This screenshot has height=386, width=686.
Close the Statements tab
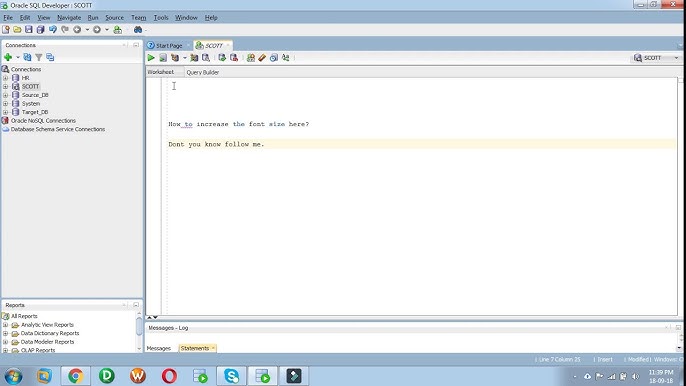(x=213, y=348)
